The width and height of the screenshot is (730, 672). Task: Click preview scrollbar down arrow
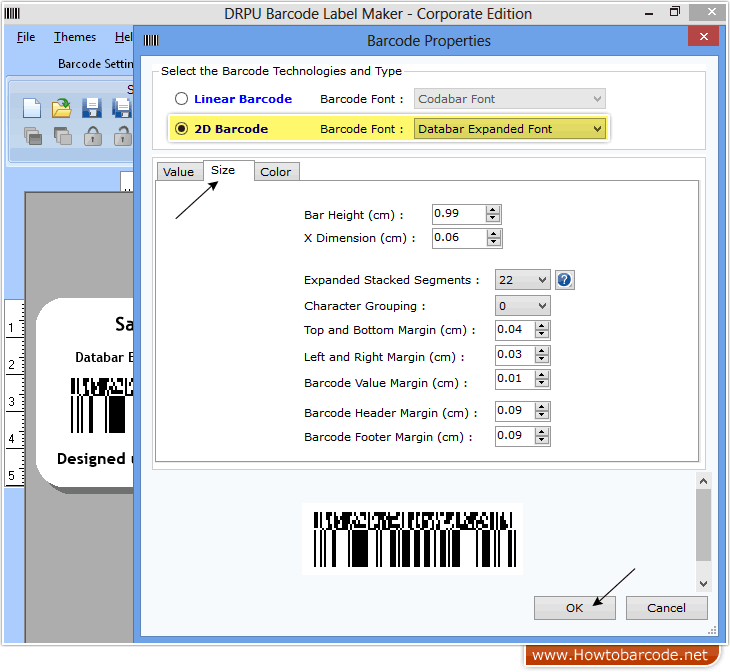[x=703, y=584]
